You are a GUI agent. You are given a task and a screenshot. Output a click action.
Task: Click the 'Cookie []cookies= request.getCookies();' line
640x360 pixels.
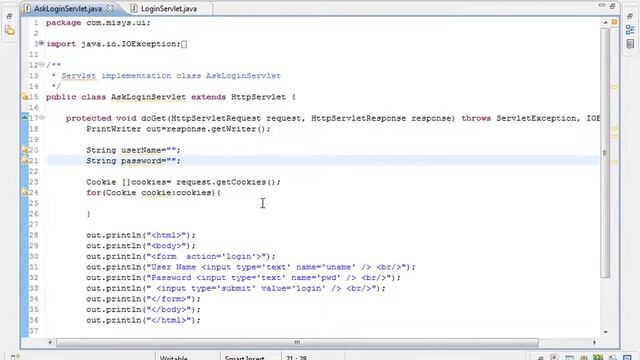tap(183, 182)
